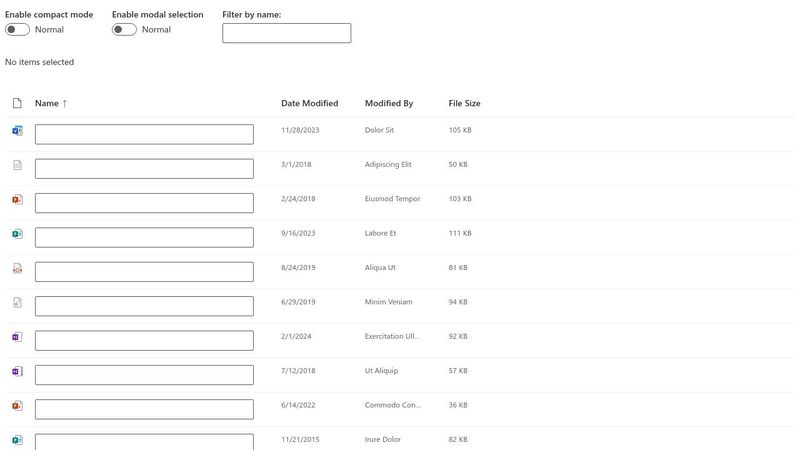Click the file icon in the Aliqua Ut row
Image resolution: width=800 pixels, height=450 pixels.
pyautogui.click(x=17, y=268)
